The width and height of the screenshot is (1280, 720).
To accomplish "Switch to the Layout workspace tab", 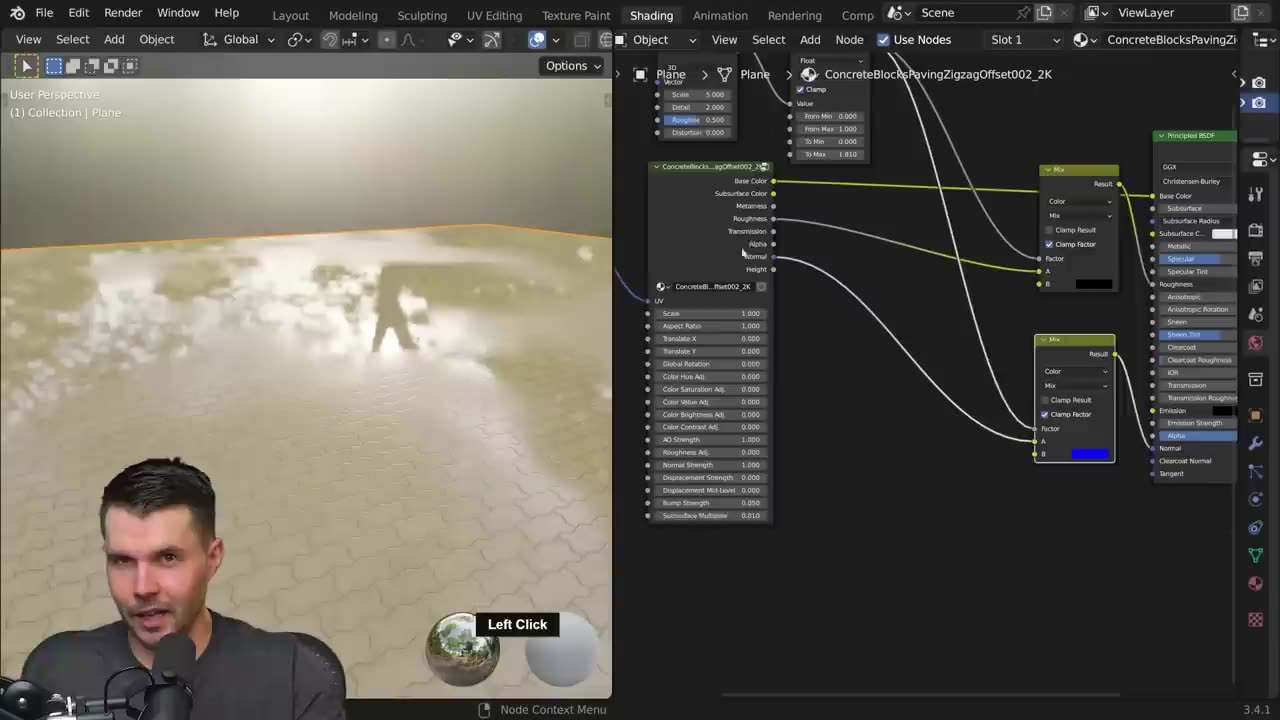I will (x=291, y=16).
